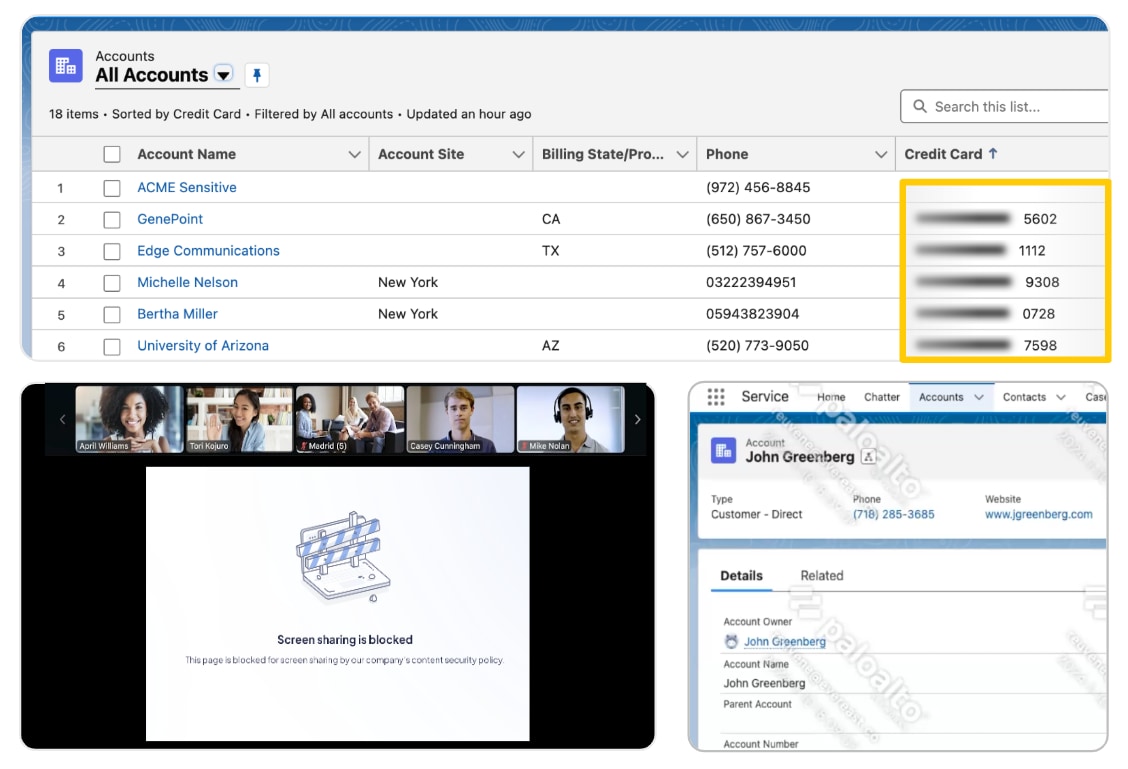Open the Bertha Miller account
The image size is (1128, 769).
[x=177, y=314]
